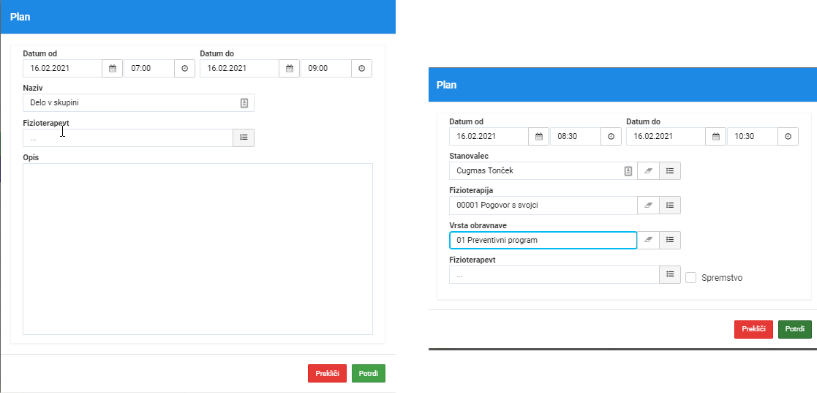Open the Fizioterapija selection list
The width and height of the screenshot is (817, 393).
pyautogui.click(x=670, y=205)
